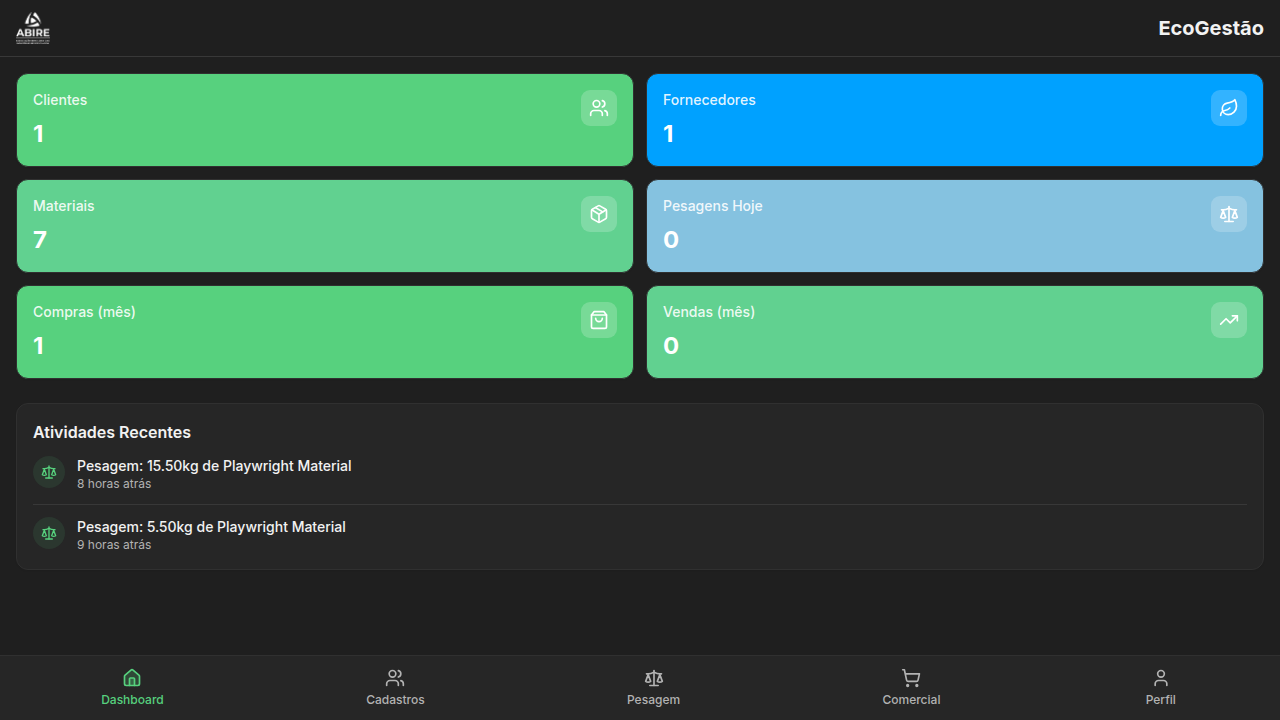Click the trending arrow icon on Vendas card
Viewport: 1280px width, 720px height.
point(1228,320)
